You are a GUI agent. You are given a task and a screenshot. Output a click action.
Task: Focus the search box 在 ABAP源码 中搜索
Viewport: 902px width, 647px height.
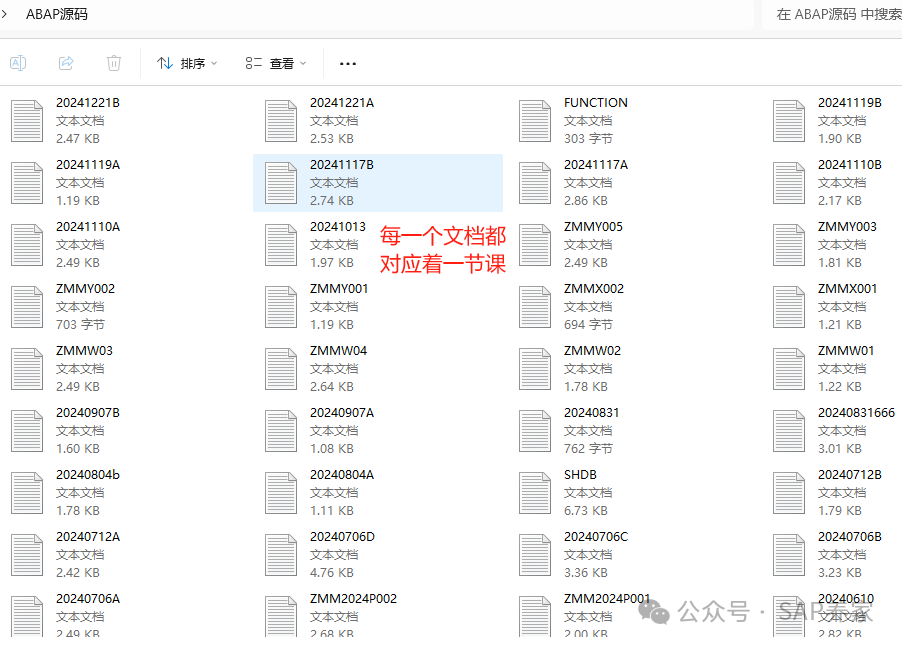click(x=833, y=14)
